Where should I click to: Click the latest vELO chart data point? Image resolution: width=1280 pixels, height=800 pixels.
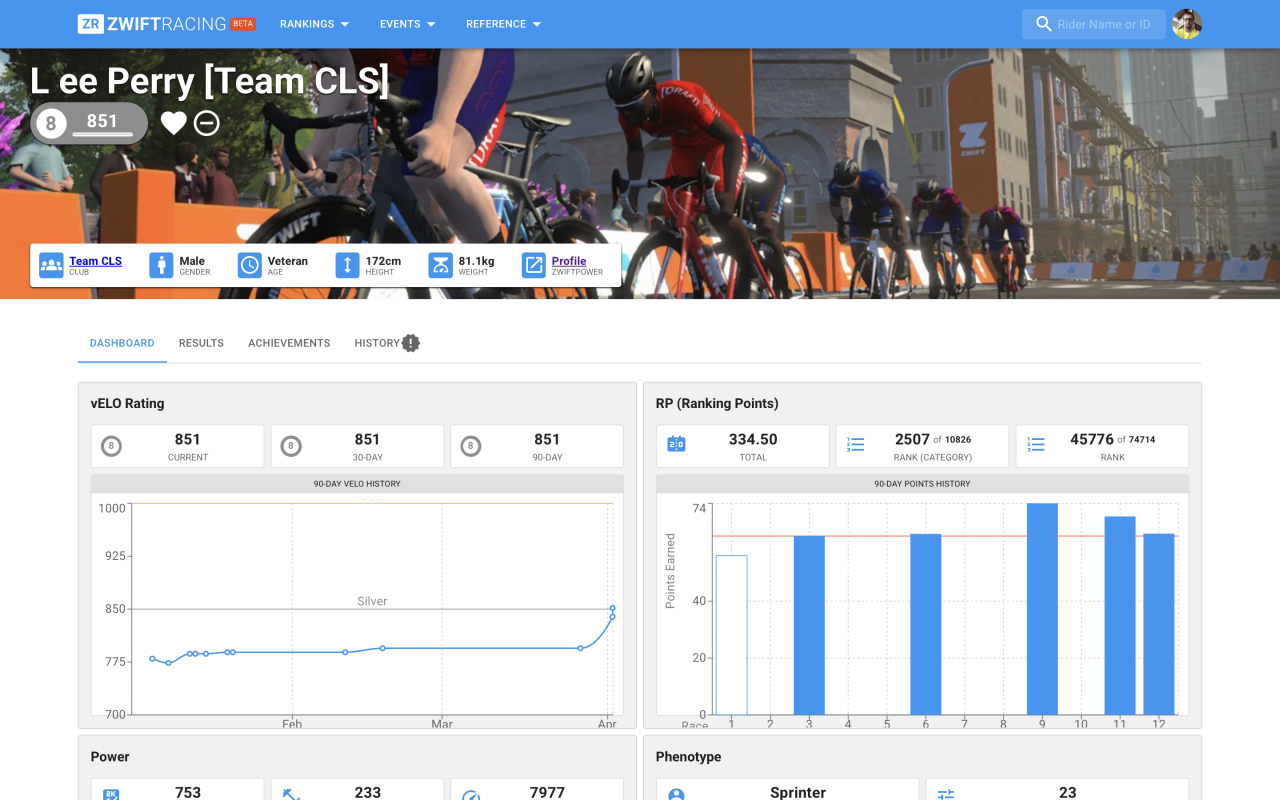click(612, 608)
